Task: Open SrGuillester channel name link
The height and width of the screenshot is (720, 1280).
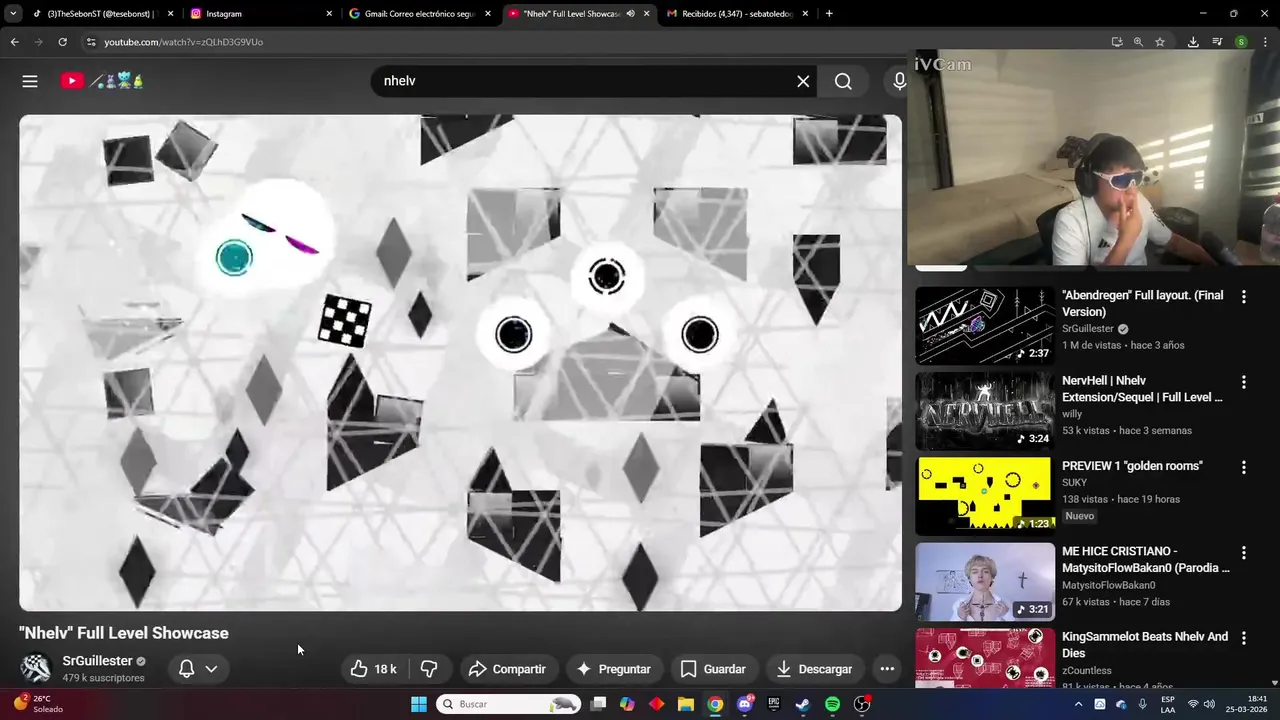Action: click(98, 661)
